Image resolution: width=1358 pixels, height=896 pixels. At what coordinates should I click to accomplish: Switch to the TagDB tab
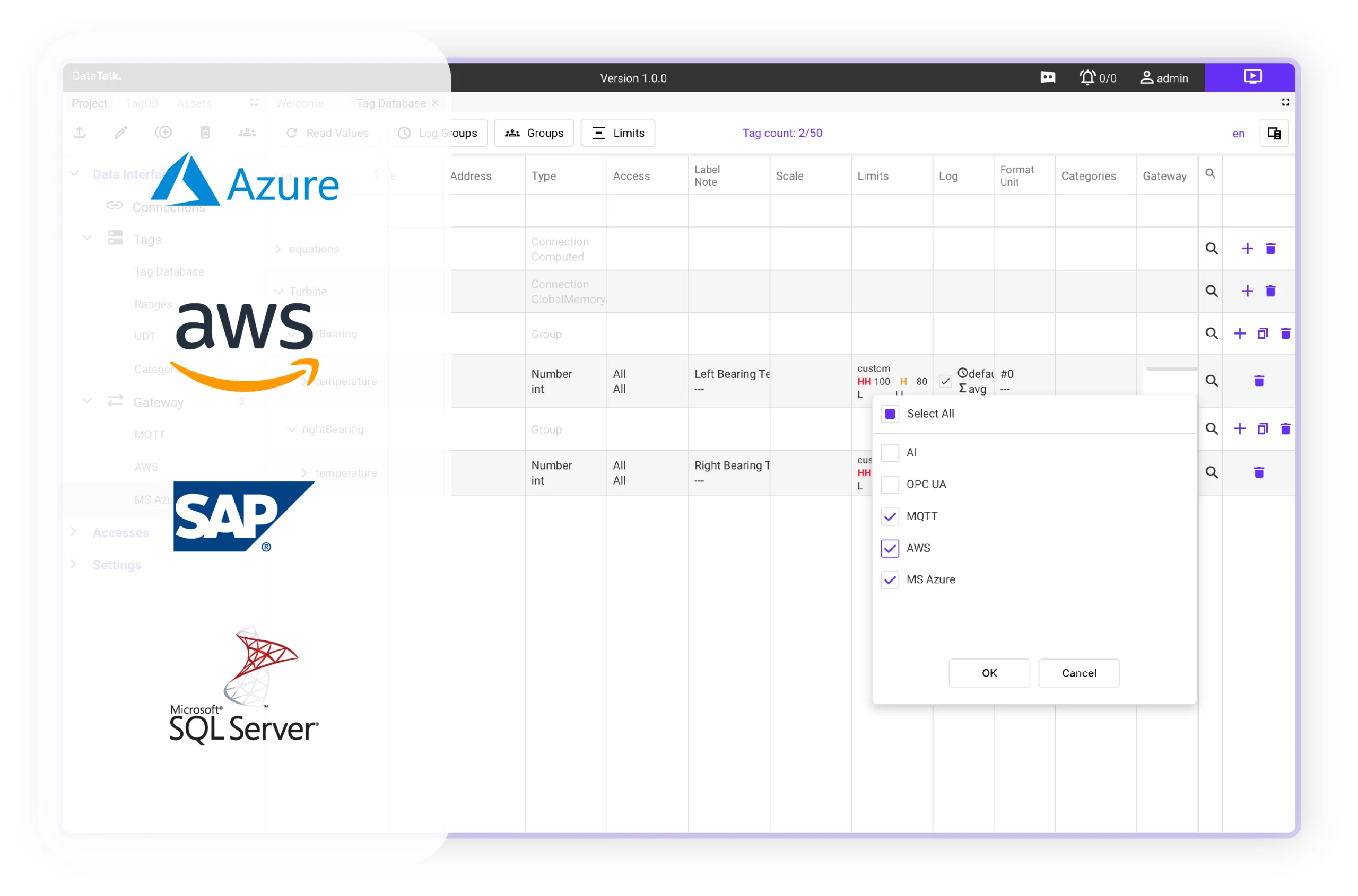pyautogui.click(x=142, y=103)
